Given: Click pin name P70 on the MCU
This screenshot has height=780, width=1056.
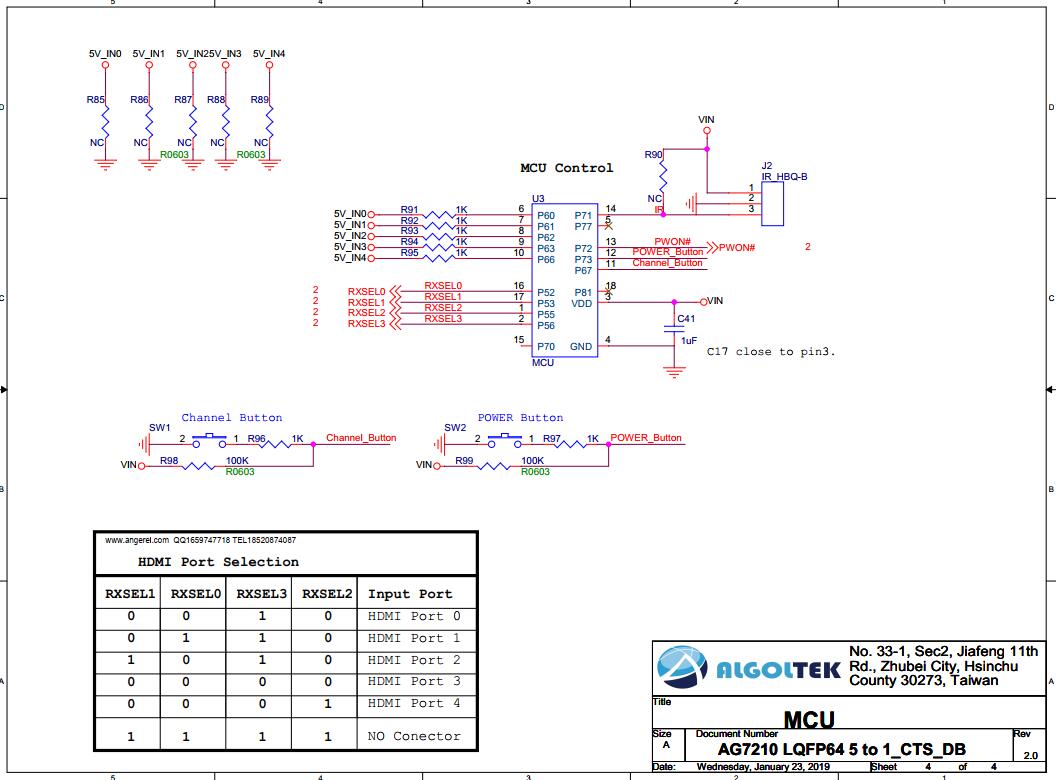Looking at the screenshot, I should click(x=546, y=347).
